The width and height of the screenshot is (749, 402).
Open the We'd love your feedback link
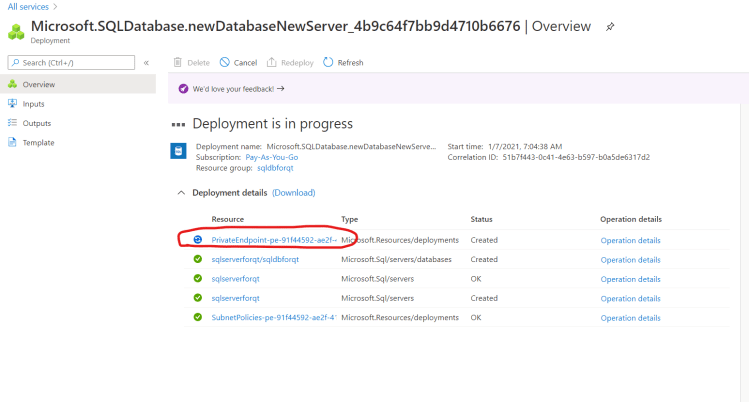pos(238,89)
